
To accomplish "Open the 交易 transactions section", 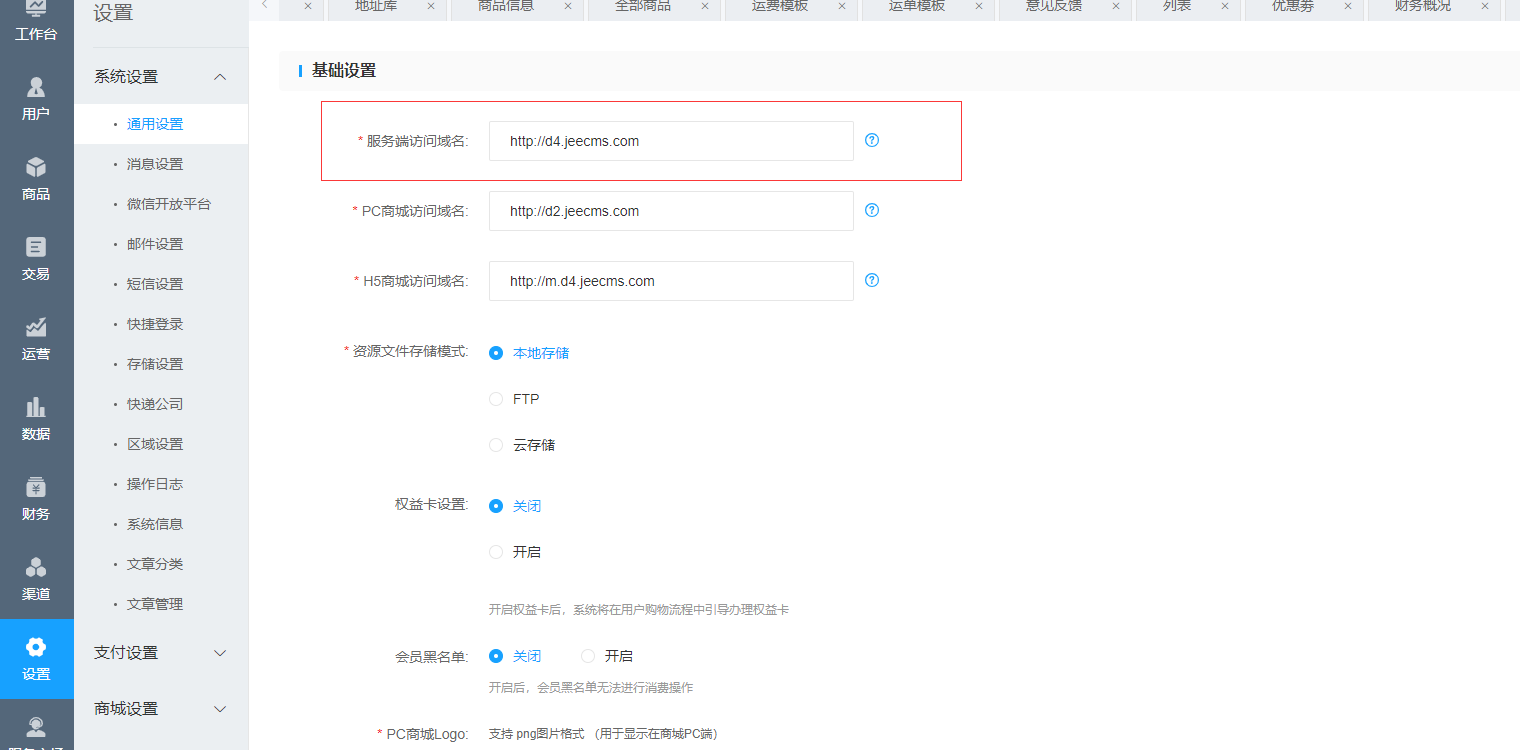I will (x=36, y=259).
